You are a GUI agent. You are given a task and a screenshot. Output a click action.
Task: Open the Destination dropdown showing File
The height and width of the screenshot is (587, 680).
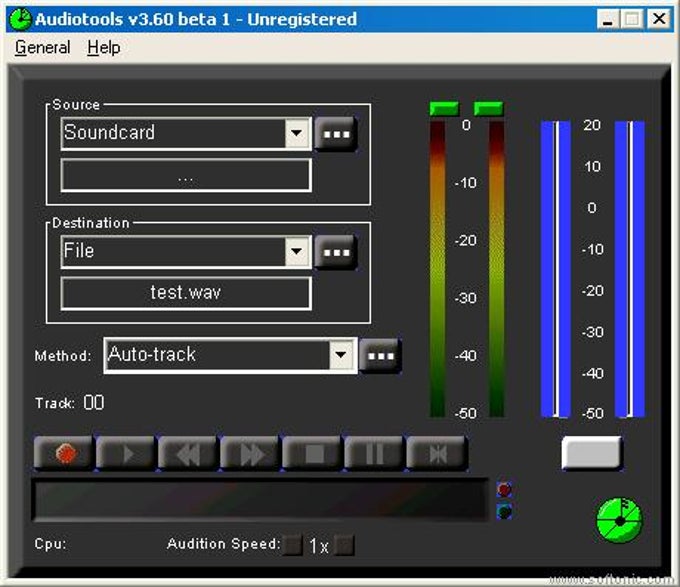pyautogui.click(x=298, y=252)
